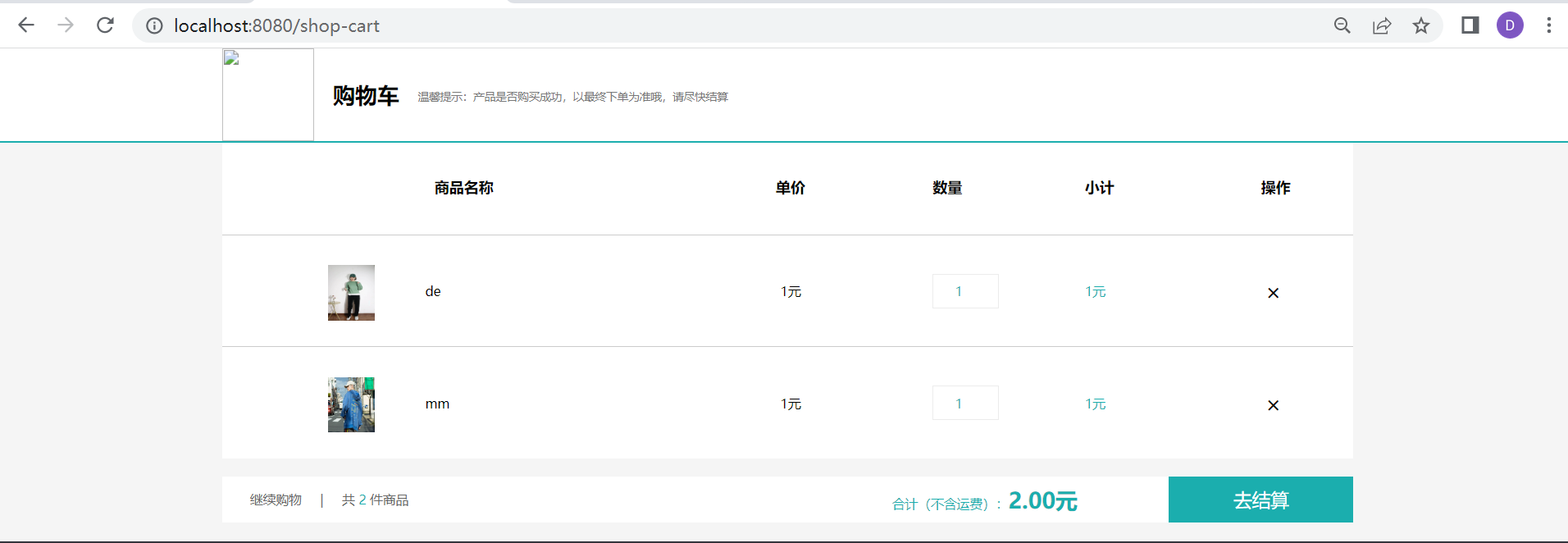Bookmark this page with the star icon
Viewport: 1568px width, 543px height.
point(1421,25)
